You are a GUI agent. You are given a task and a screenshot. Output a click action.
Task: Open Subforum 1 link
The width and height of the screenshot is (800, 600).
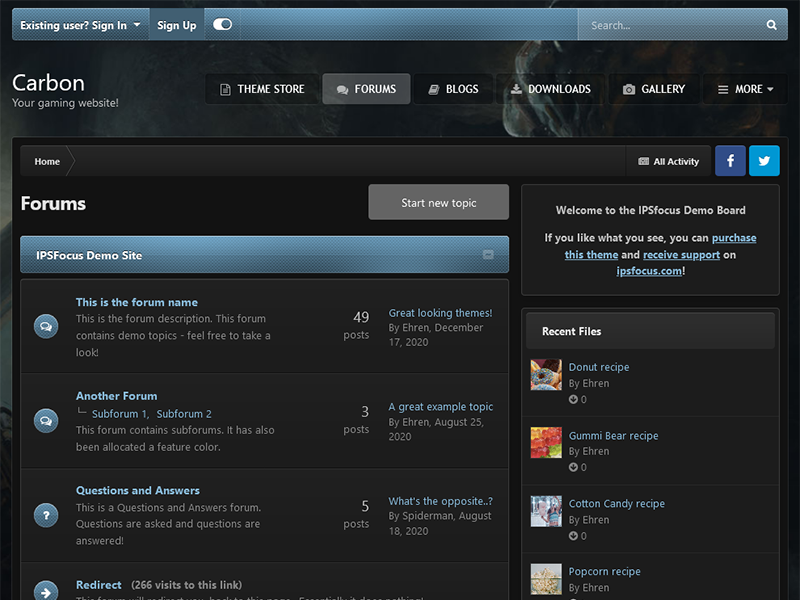(x=119, y=414)
